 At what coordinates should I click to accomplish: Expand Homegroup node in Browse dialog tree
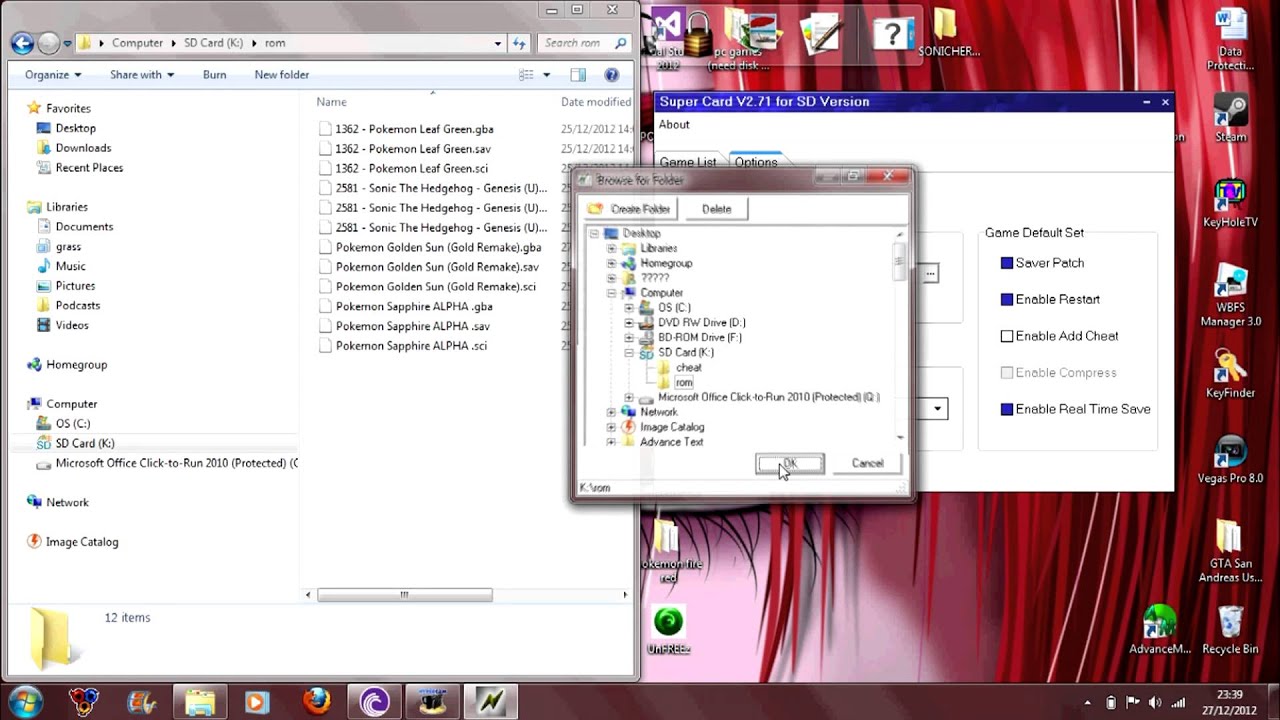point(611,263)
